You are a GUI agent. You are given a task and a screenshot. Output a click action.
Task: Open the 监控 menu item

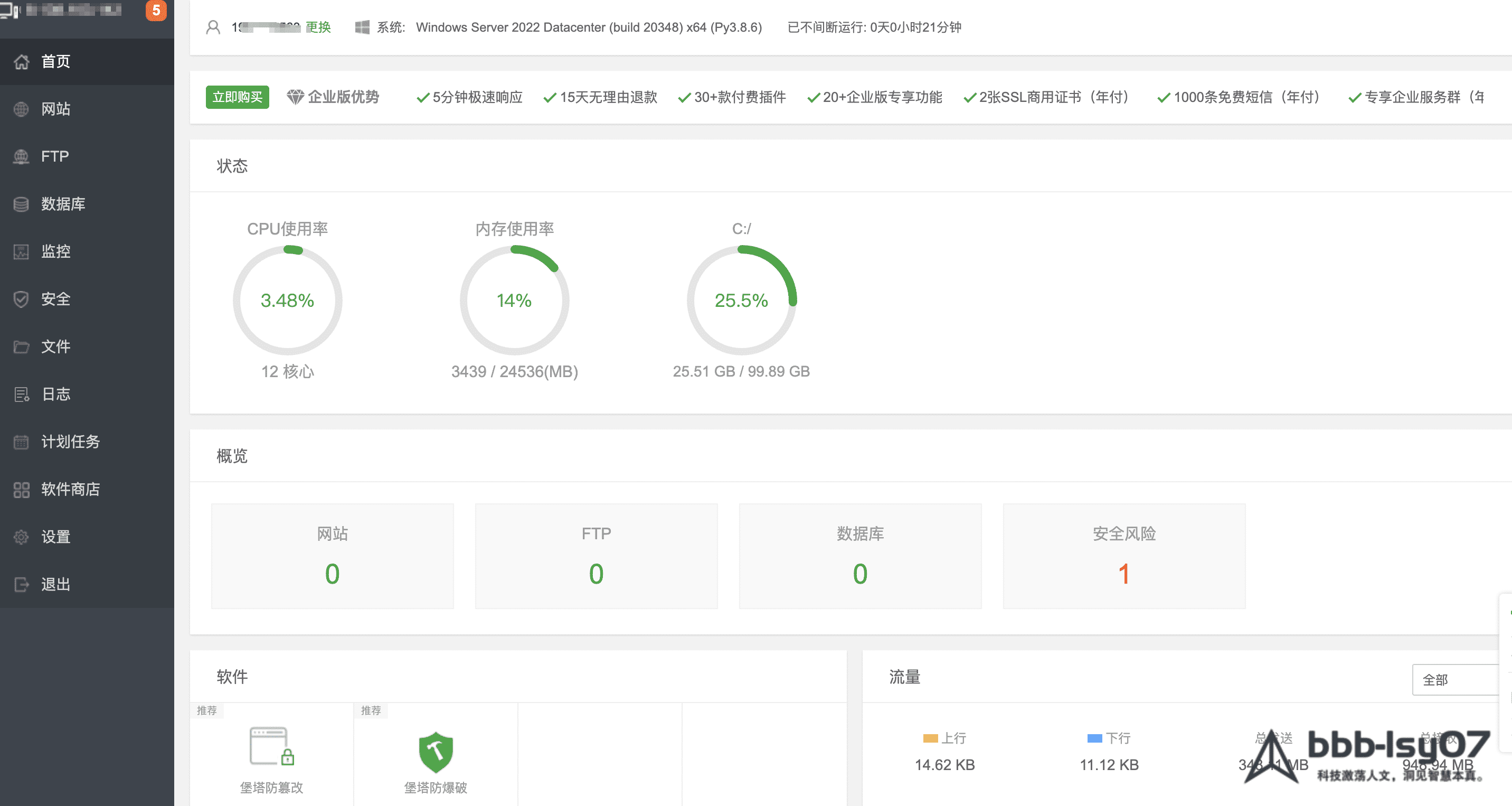click(x=56, y=252)
